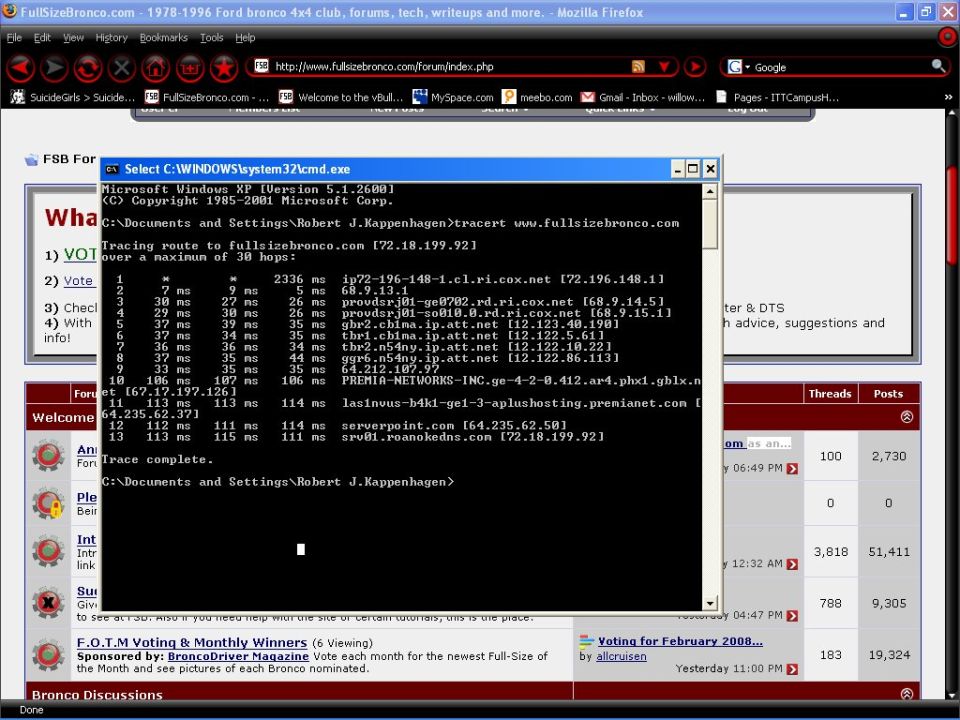Collapse the Welcome forum category
Image resolution: width=960 pixels, height=720 pixels.
907,416
